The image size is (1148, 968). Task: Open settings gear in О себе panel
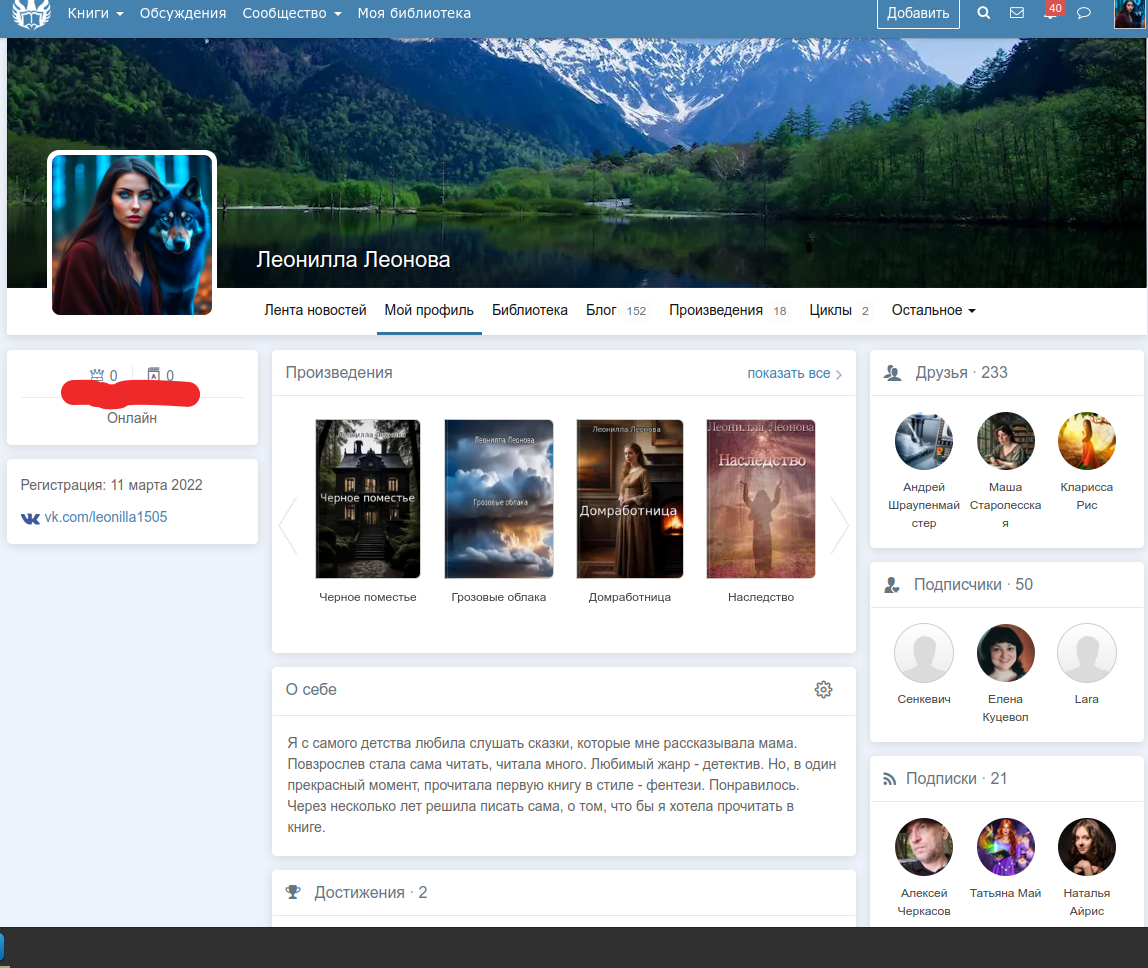823,689
